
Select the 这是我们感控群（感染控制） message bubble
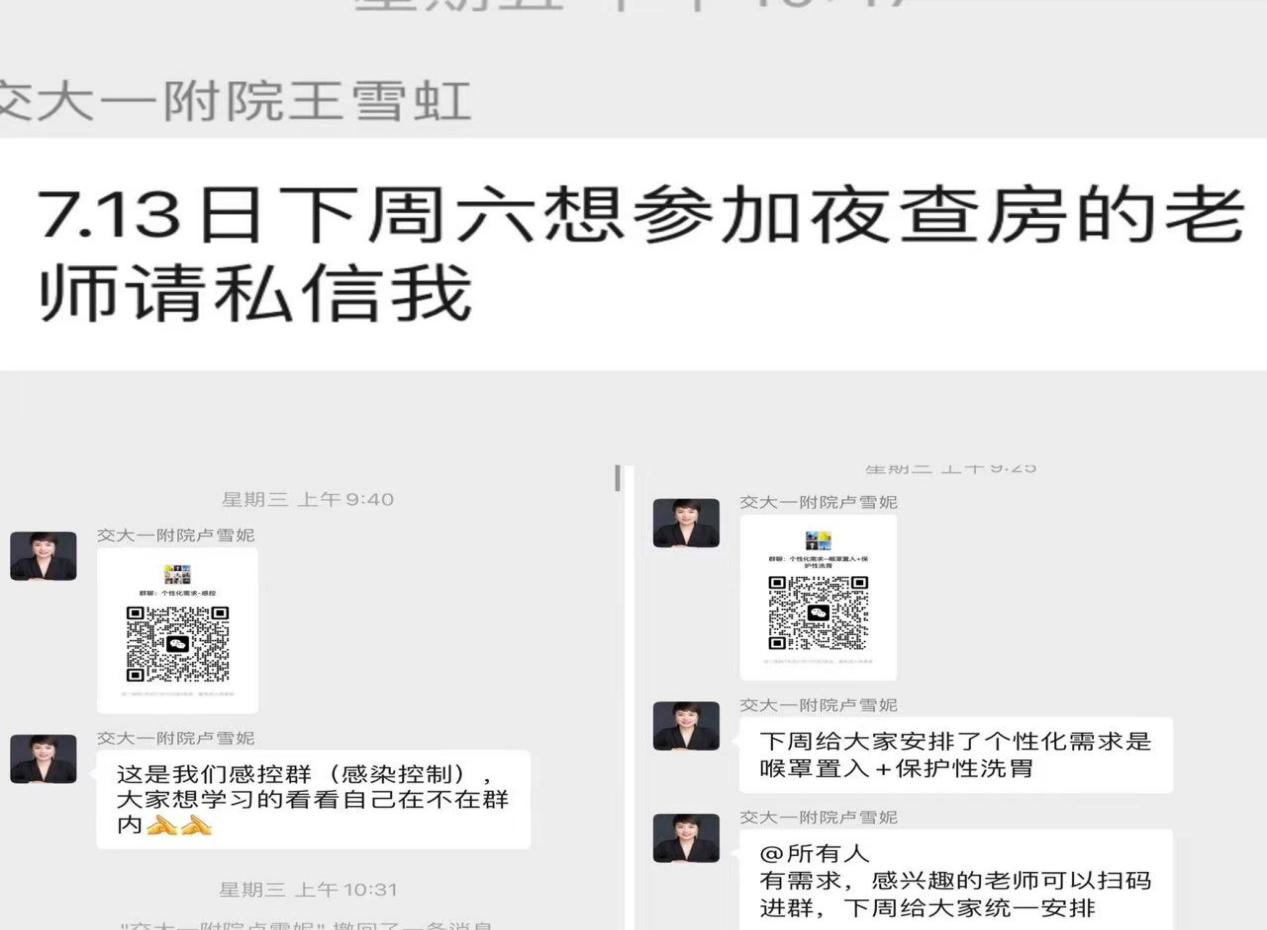pos(313,800)
